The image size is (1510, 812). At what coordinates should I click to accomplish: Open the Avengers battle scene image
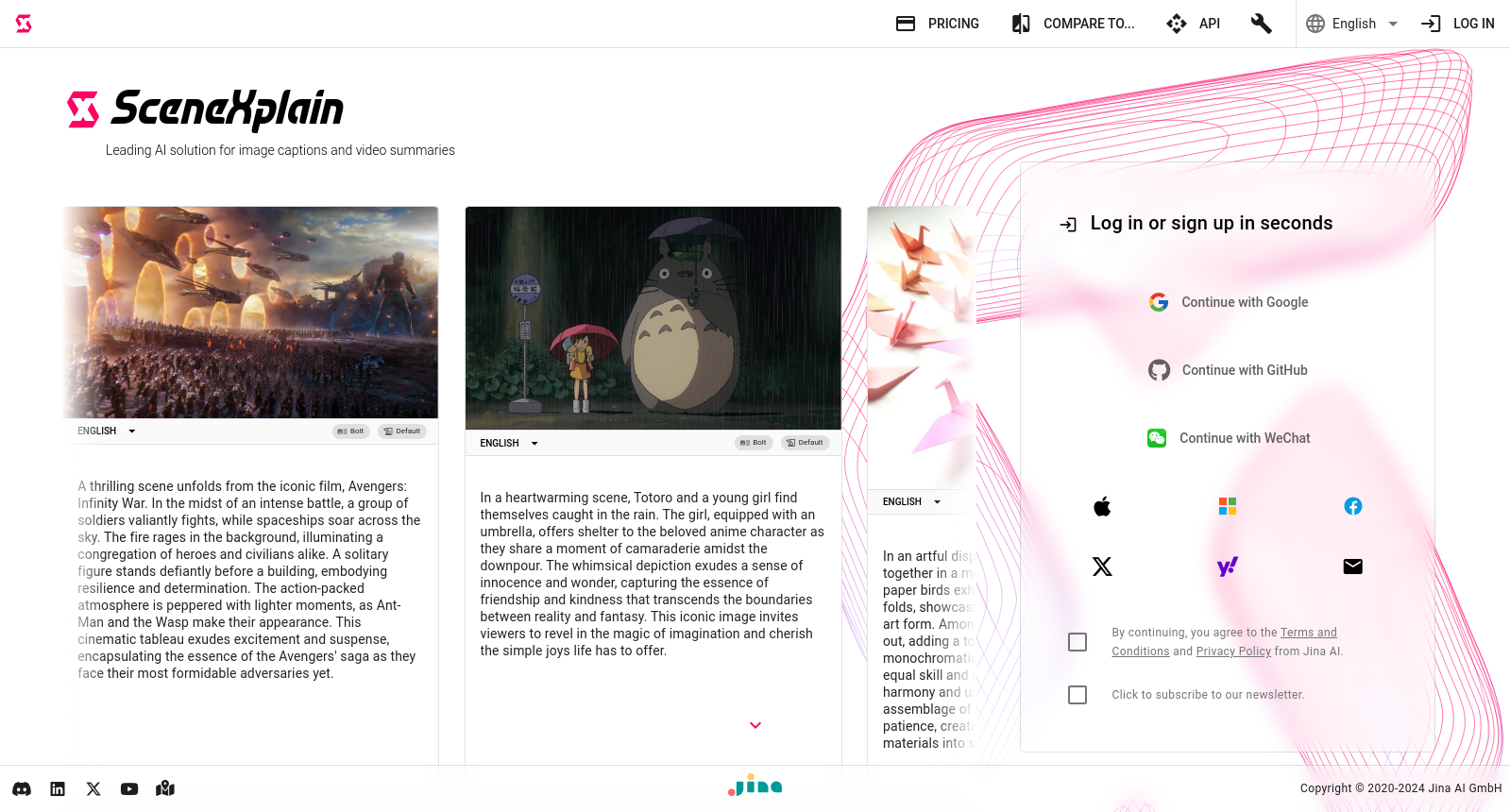pos(250,313)
